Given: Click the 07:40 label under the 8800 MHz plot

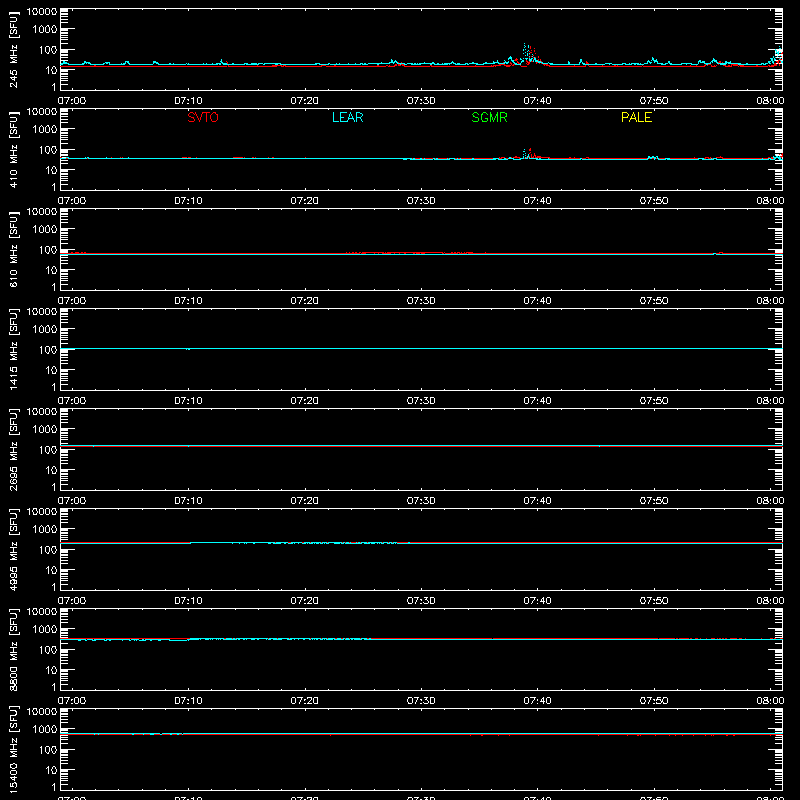Looking at the screenshot, I should pos(537,701).
